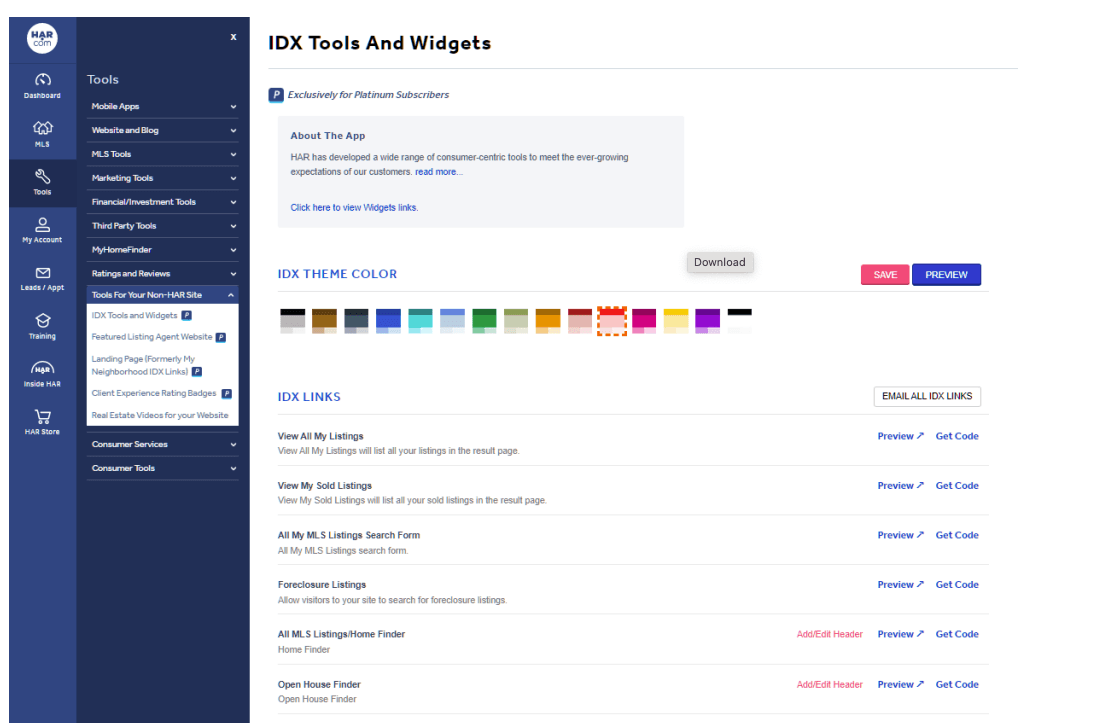Get Code for All MLS Listings/Home Finder
1116x723 pixels.
[957, 634]
